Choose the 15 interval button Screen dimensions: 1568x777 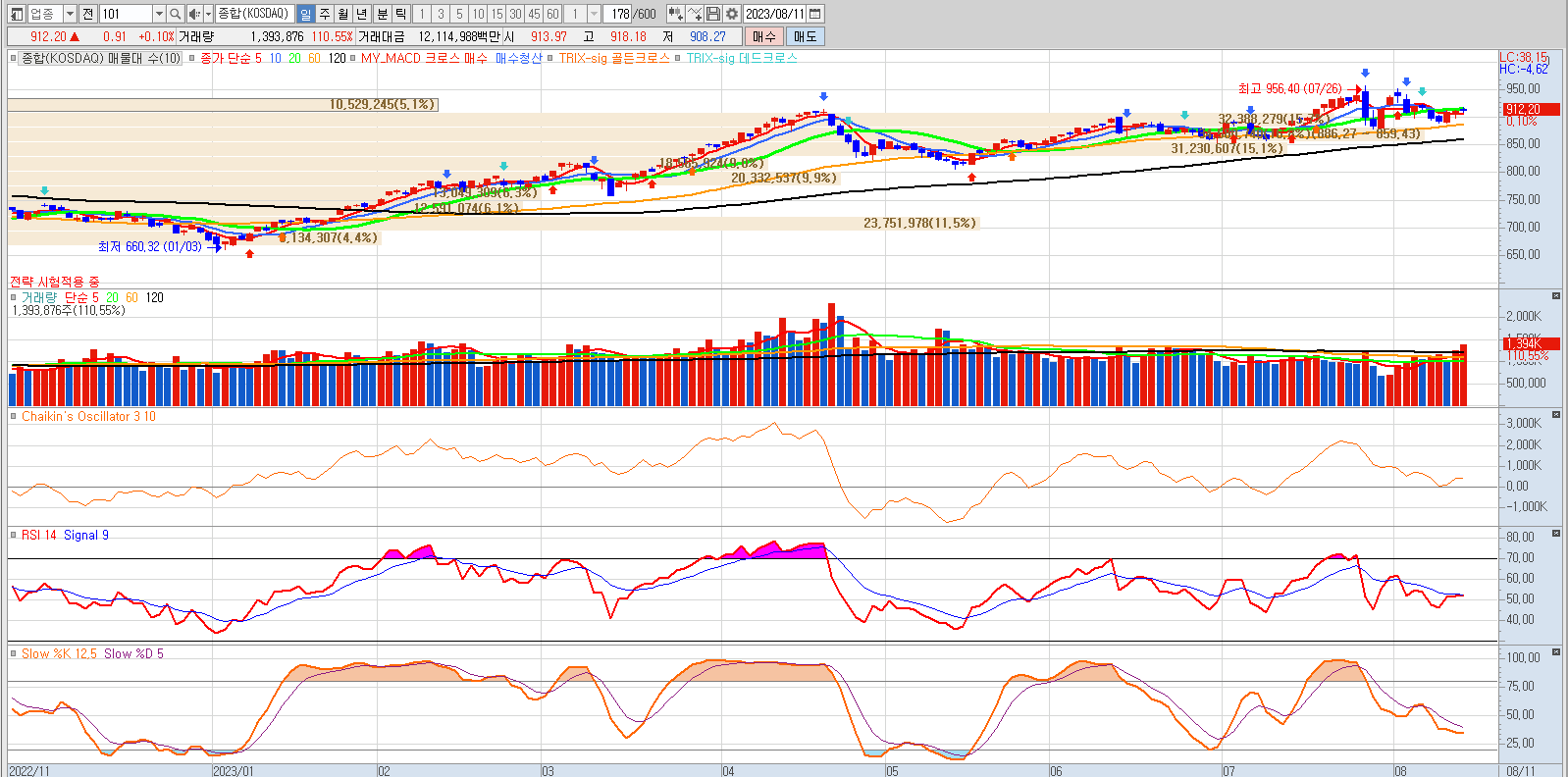497,14
